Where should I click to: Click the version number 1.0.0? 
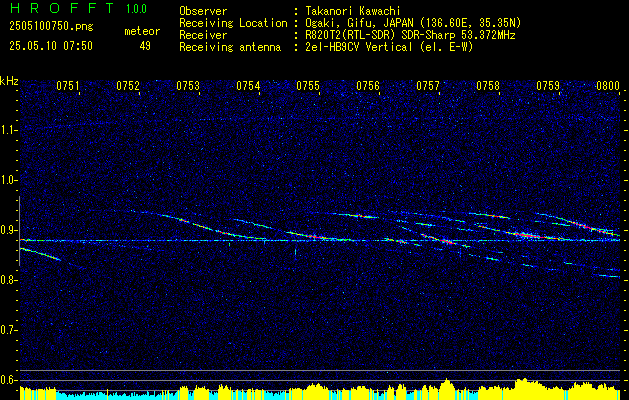(x=136, y=9)
